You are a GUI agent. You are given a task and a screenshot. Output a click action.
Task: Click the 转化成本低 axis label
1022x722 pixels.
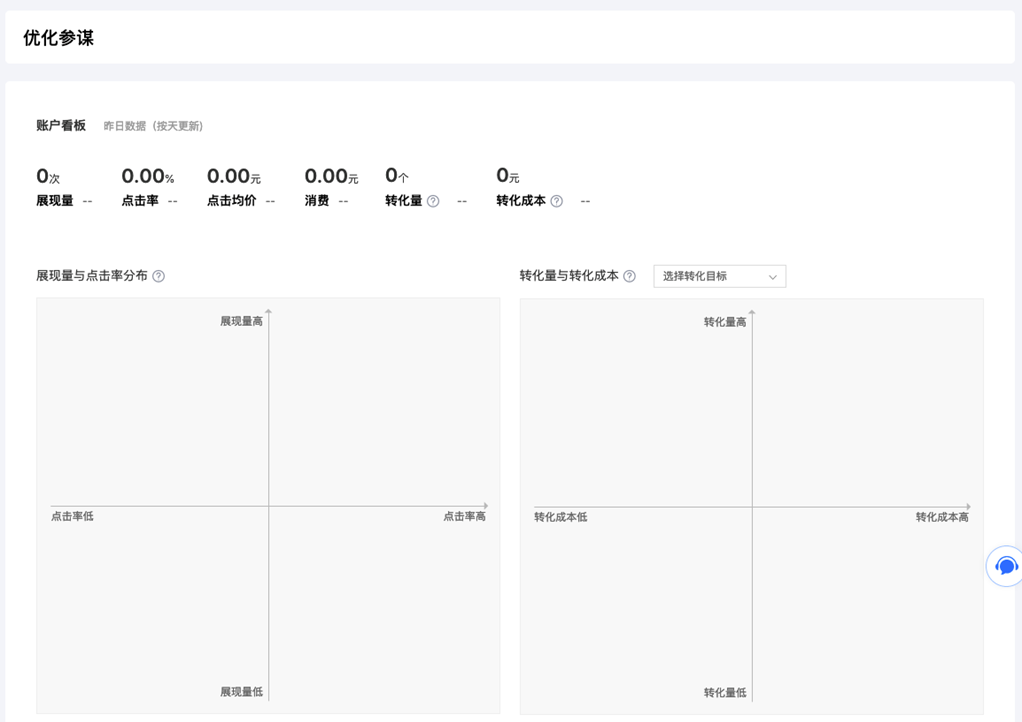pyautogui.click(x=560, y=517)
